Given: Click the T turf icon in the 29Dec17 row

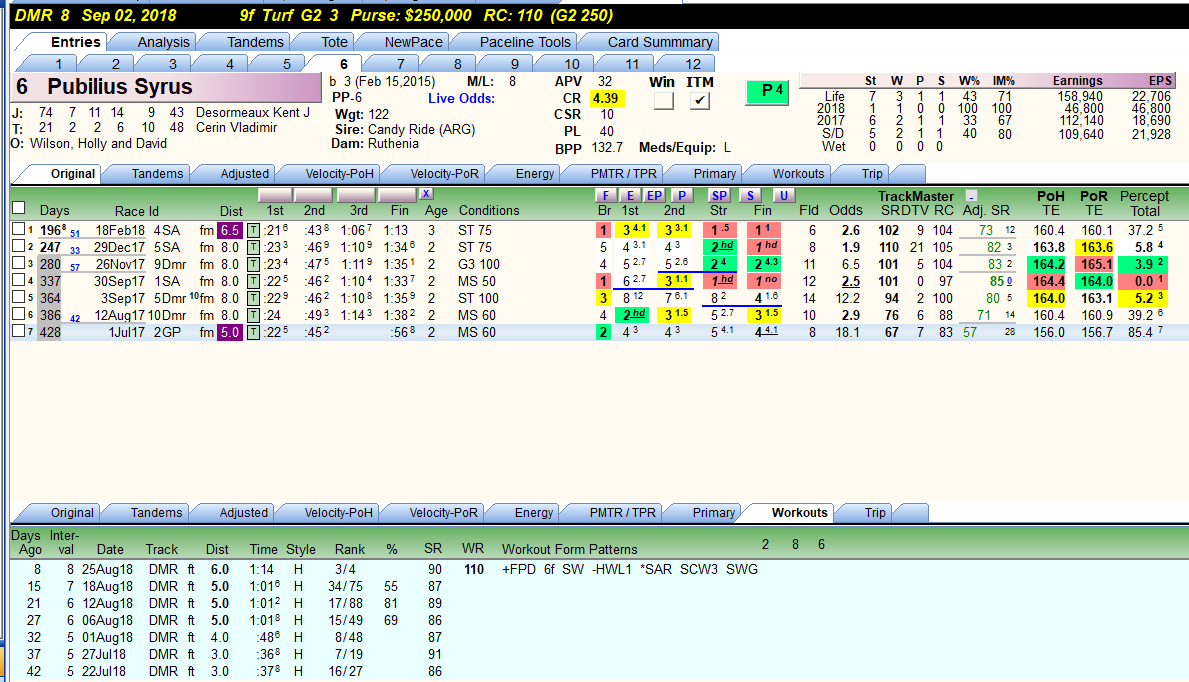Looking at the screenshot, I should [253, 247].
